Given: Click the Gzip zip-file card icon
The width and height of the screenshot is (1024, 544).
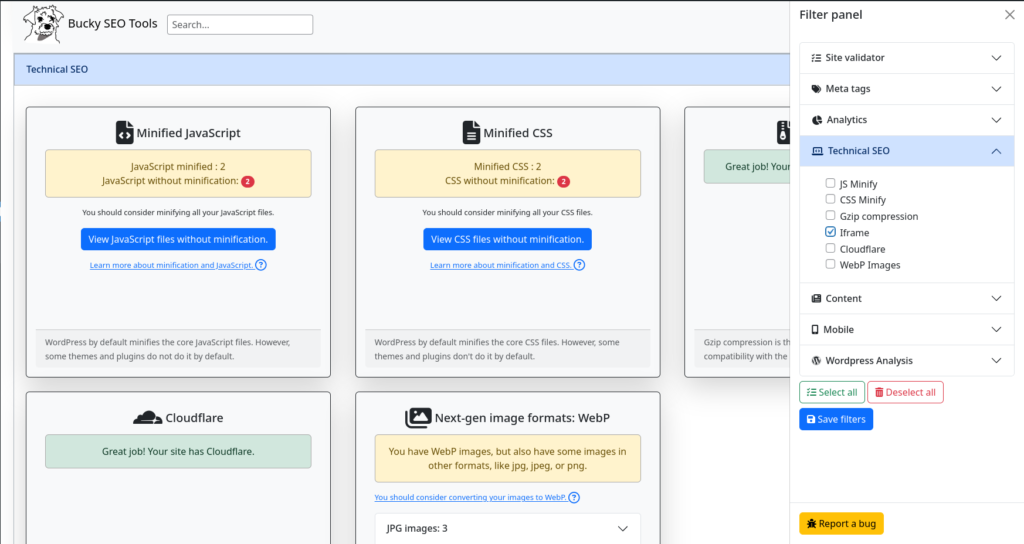Looking at the screenshot, I should pyautogui.click(x=783, y=133).
